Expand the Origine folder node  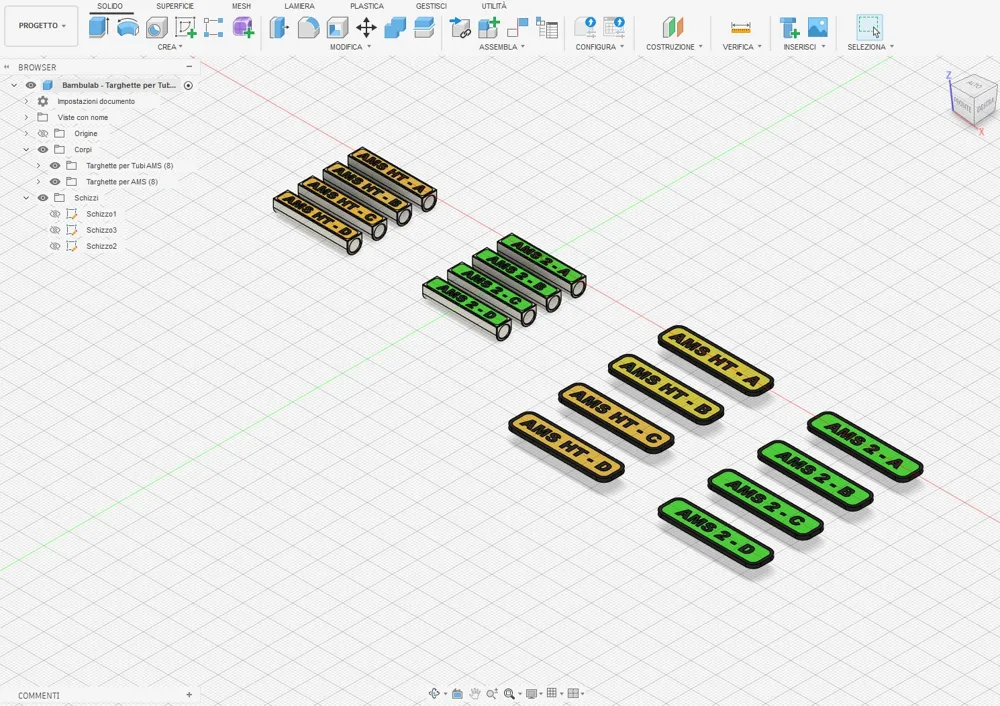pyautogui.click(x=26, y=133)
